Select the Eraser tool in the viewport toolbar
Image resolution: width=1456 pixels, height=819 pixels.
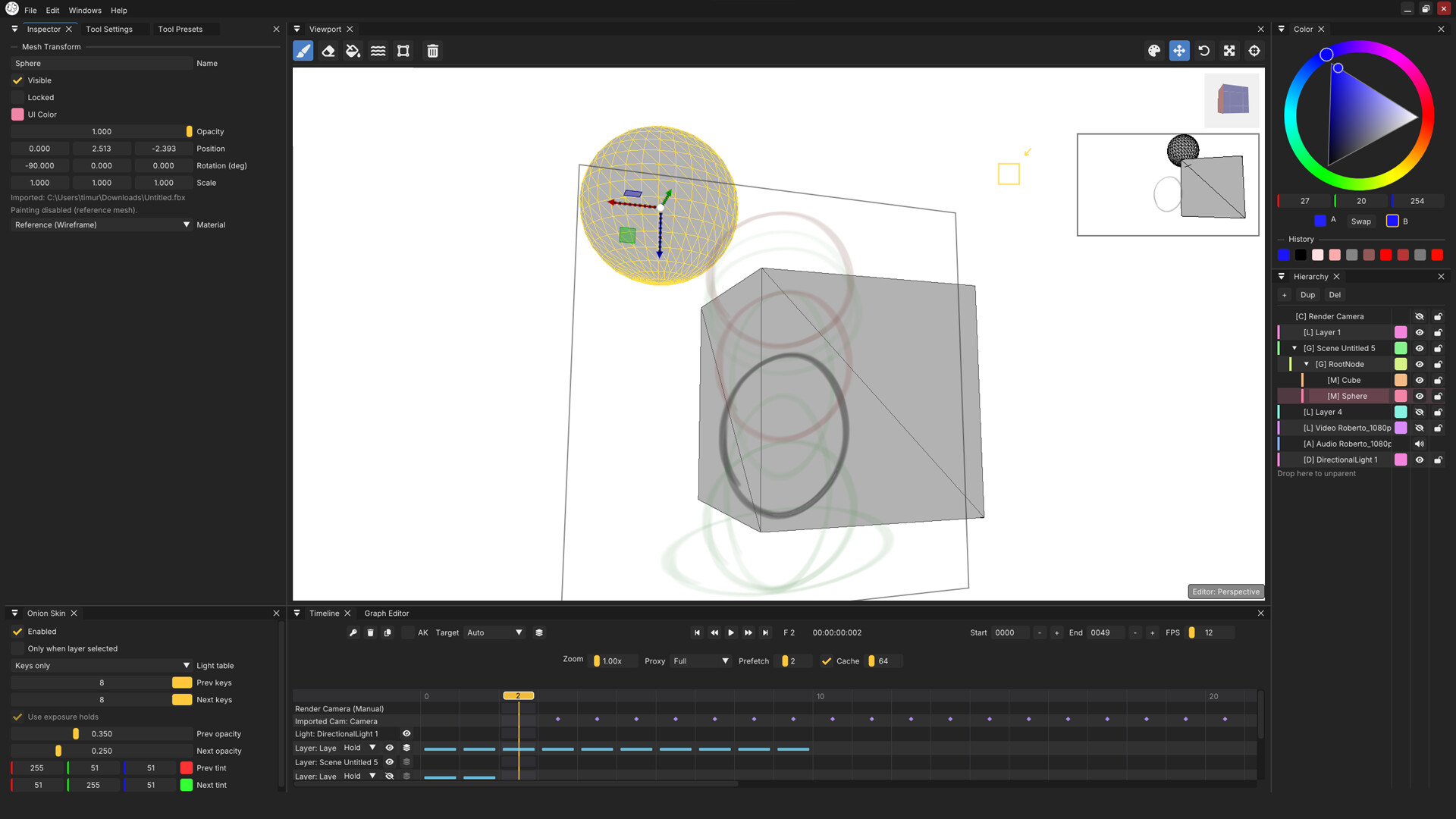[x=328, y=51]
